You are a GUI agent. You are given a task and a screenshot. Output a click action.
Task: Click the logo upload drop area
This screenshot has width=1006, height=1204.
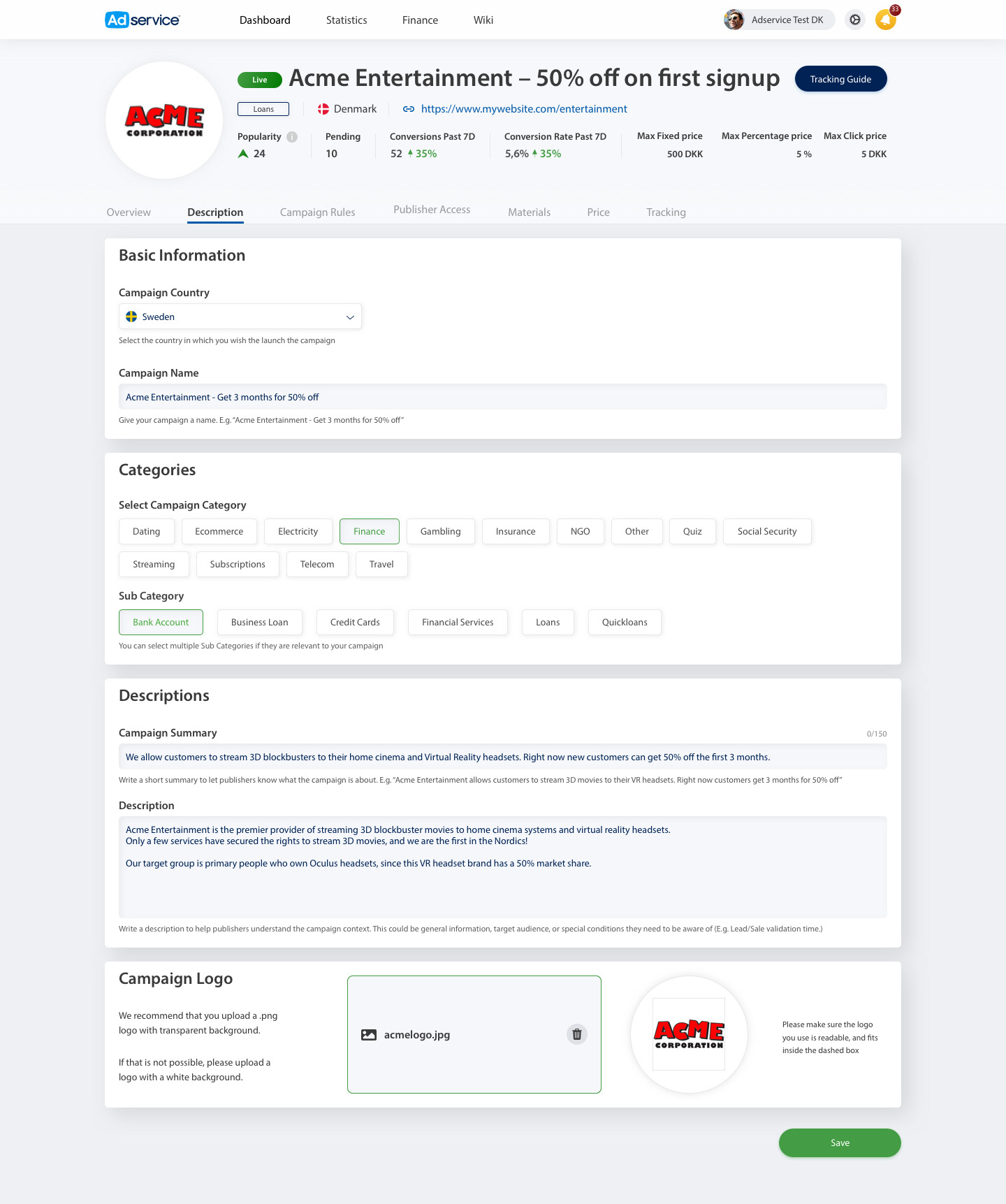click(474, 1034)
